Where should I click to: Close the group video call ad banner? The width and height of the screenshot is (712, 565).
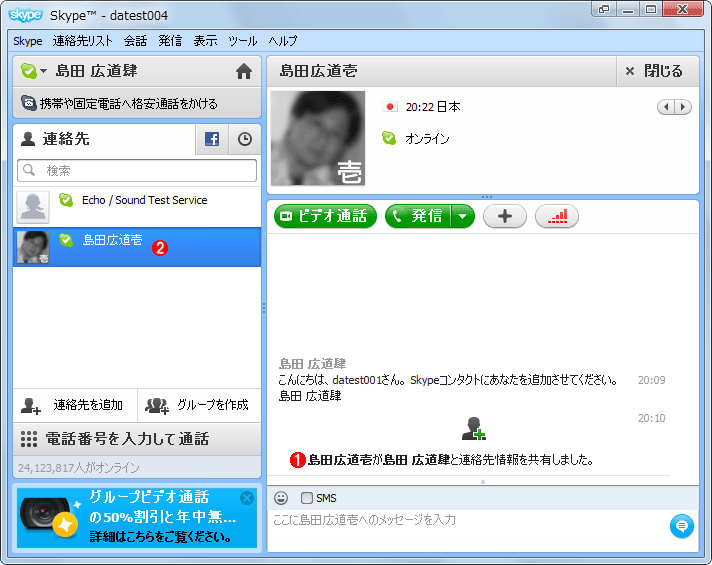point(247,498)
